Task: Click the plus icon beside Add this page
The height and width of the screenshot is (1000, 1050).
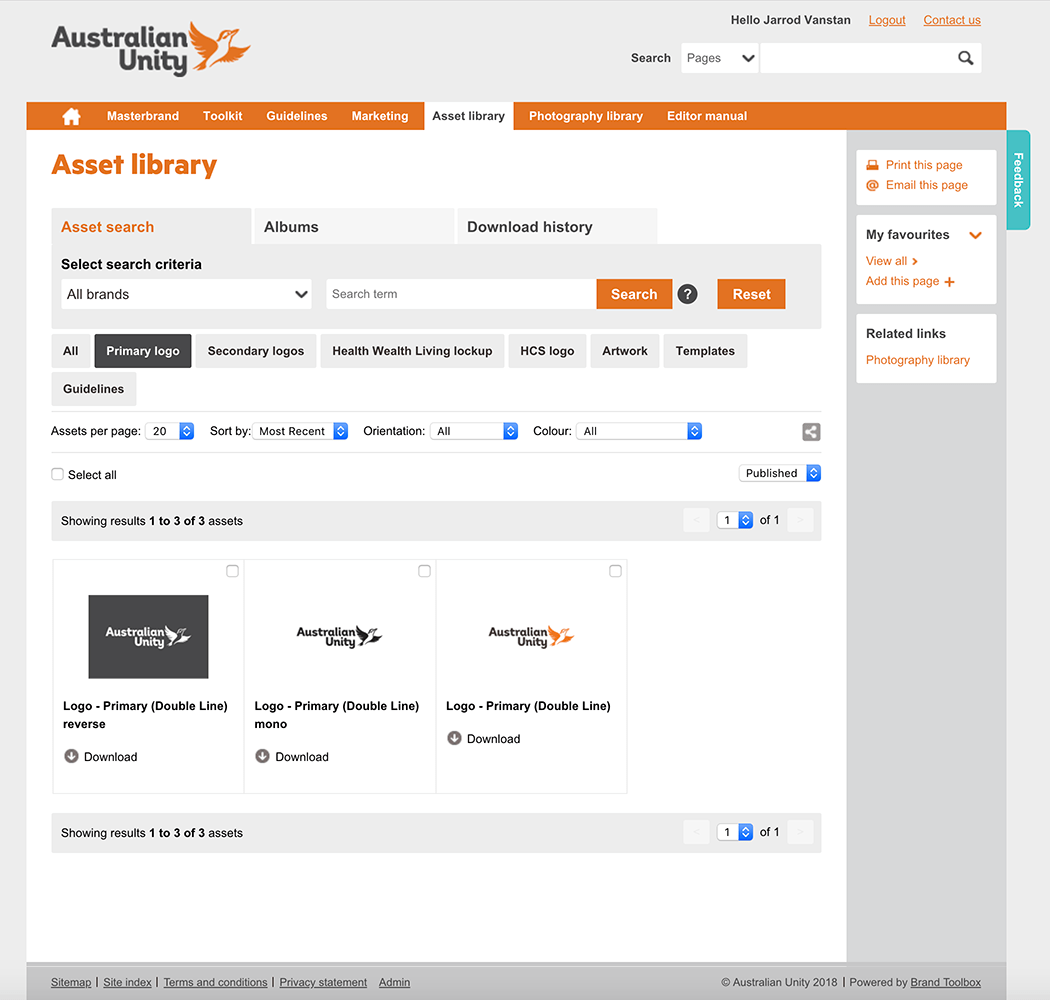Action: pos(949,282)
